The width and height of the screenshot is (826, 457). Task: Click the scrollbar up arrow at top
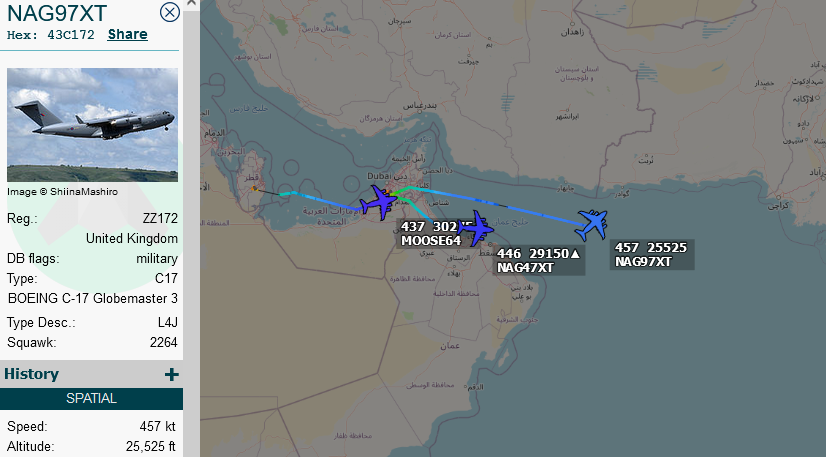coord(191,3)
